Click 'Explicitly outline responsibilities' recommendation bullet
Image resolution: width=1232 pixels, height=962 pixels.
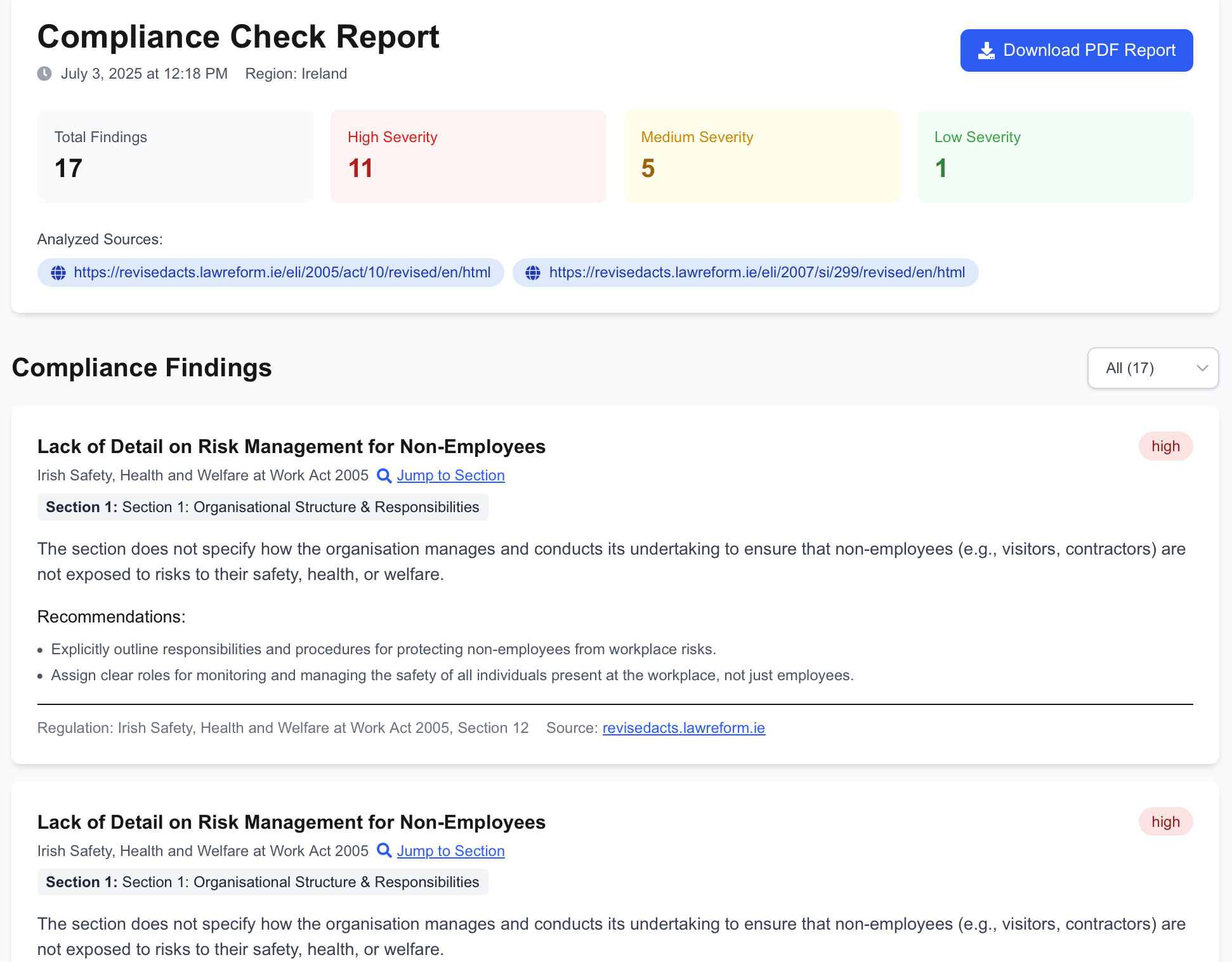click(x=384, y=649)
